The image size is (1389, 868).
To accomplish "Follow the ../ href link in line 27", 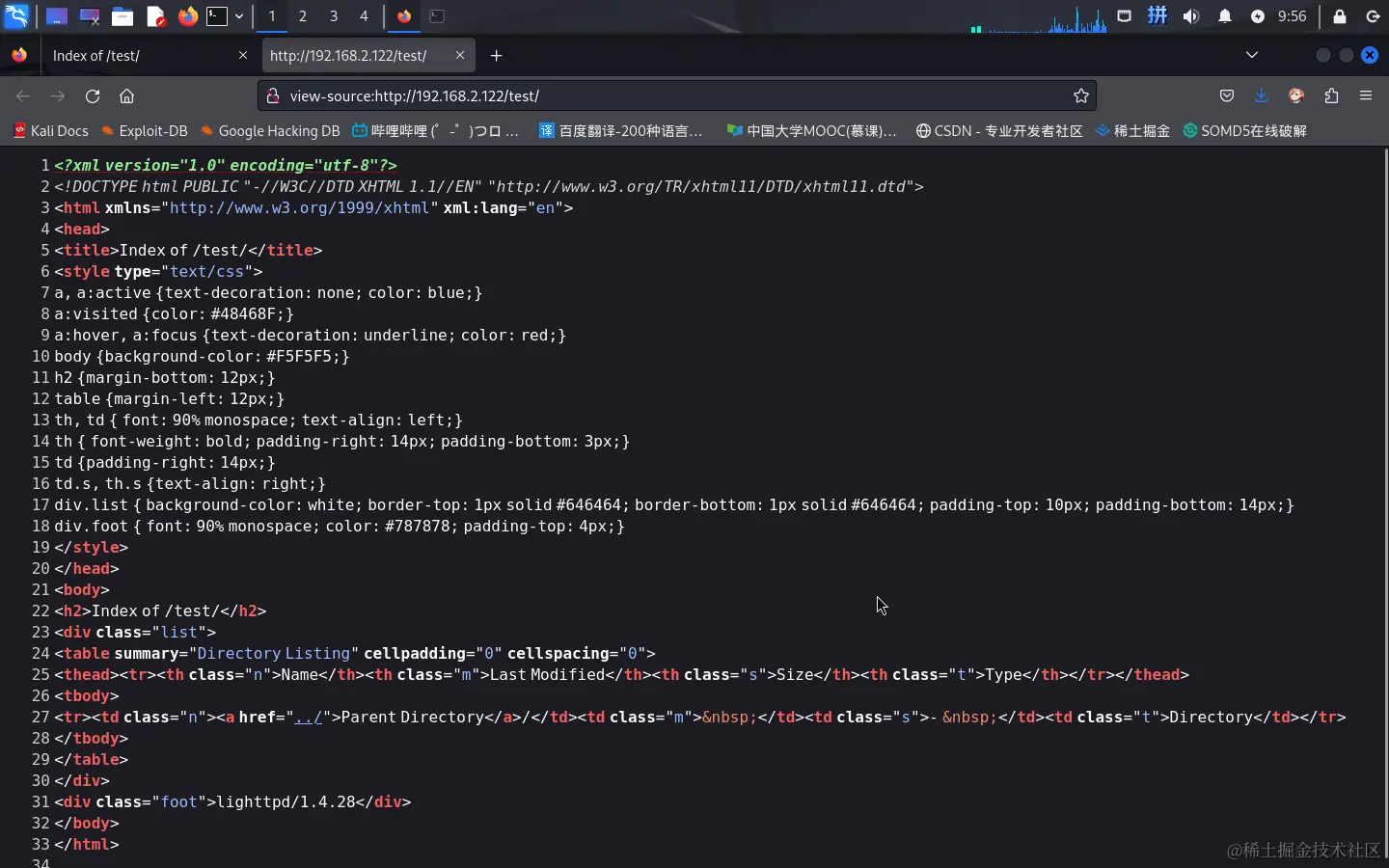I will pos(308,718).
